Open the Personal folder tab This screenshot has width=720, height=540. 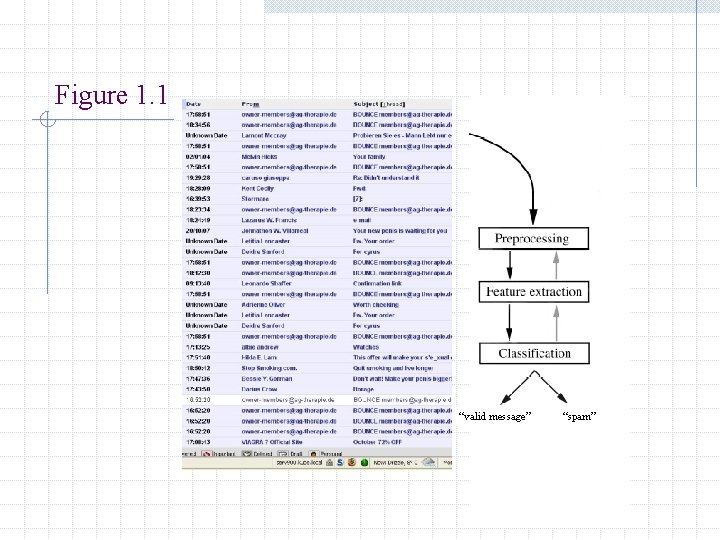coord(331,454)
